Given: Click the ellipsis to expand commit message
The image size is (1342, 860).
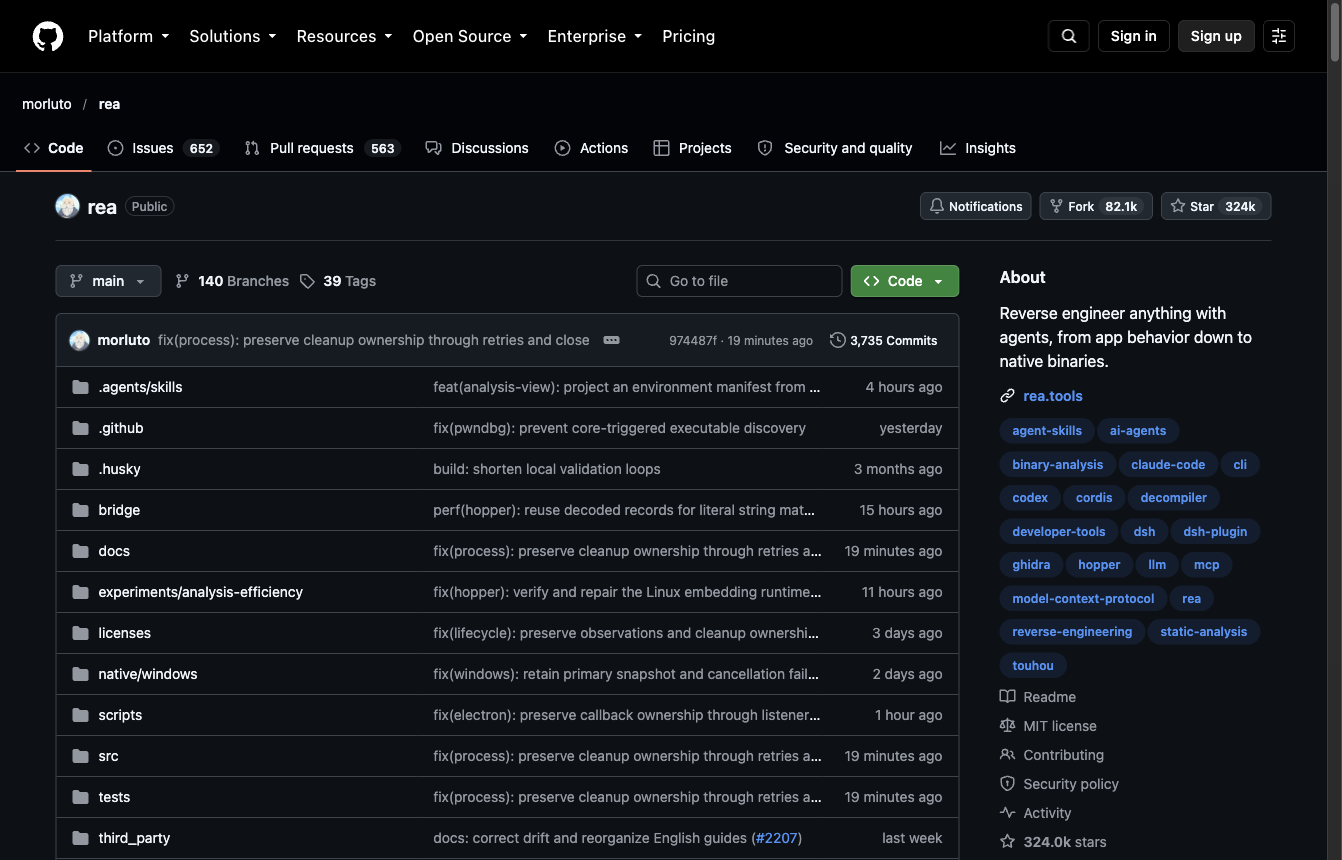Looking at the screenshot, I should tap(611, 340).
